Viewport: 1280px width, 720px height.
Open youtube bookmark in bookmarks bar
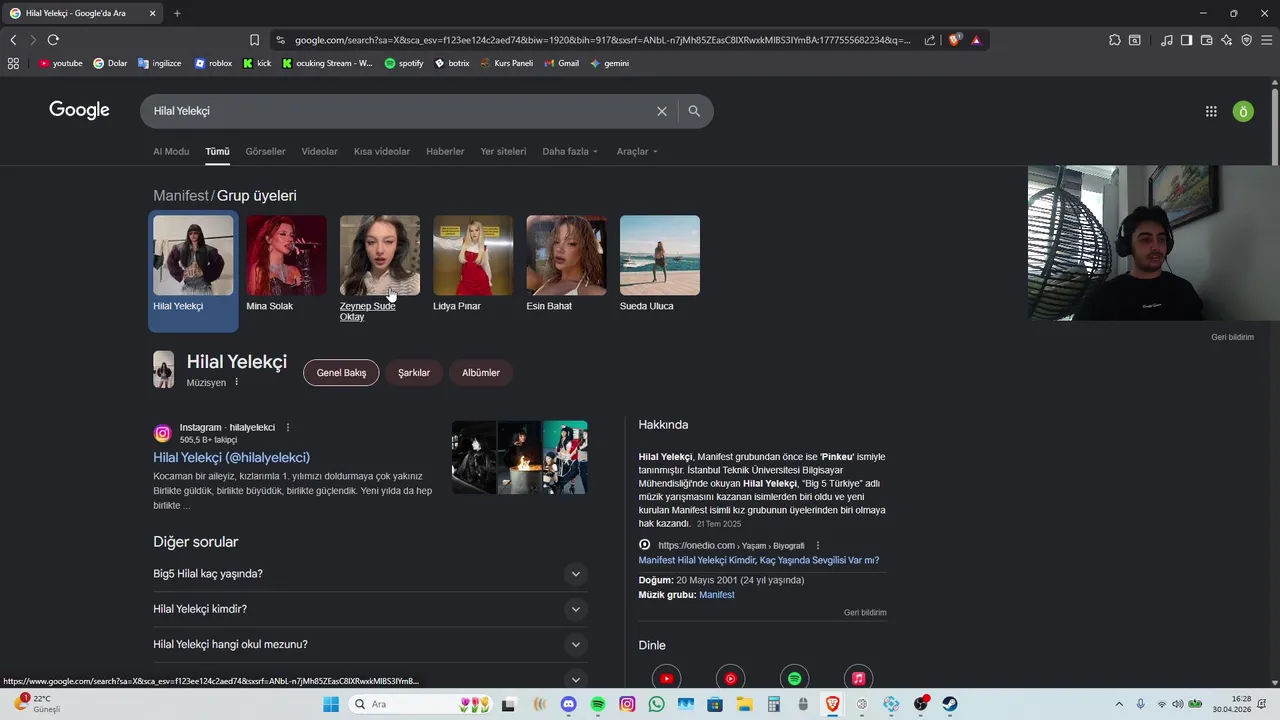click(x=60, y=63)
